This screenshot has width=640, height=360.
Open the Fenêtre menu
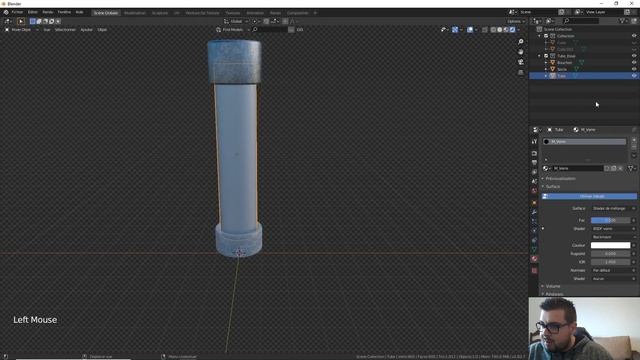64,12
